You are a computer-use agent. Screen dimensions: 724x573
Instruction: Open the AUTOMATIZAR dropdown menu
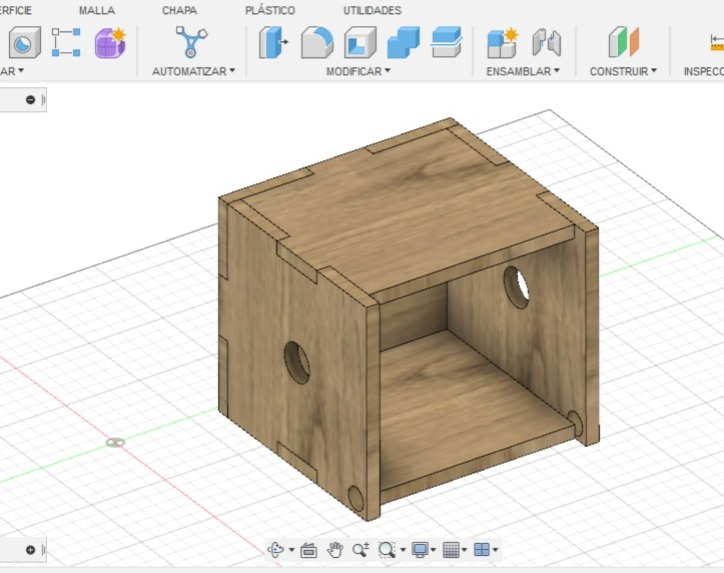[x=193, y=71]
